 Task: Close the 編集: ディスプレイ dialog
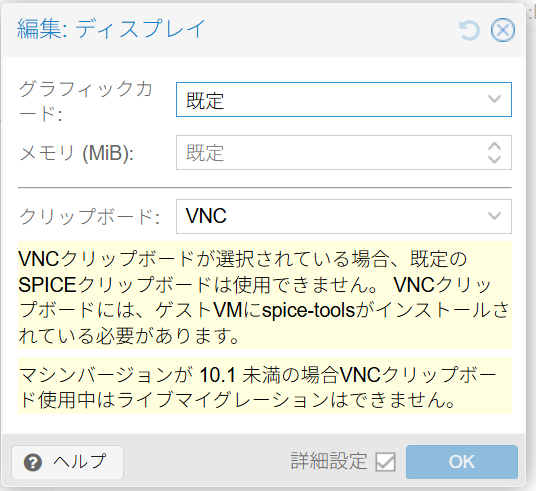click(503, 30)
